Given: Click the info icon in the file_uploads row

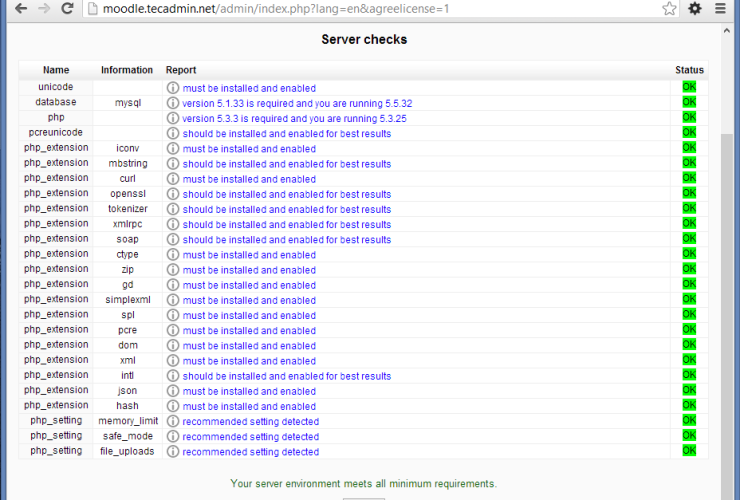Looking at the screenshot, I should [173, 452].
